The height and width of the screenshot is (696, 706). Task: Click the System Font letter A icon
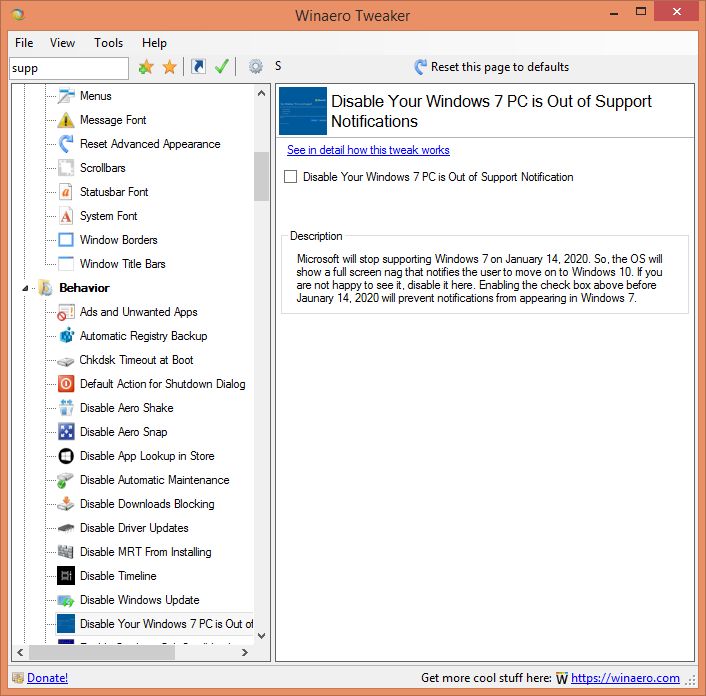(66, 216)
